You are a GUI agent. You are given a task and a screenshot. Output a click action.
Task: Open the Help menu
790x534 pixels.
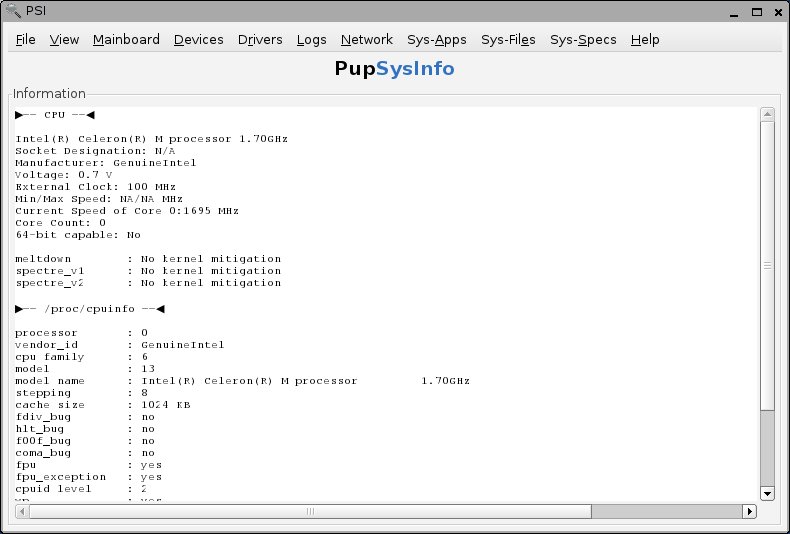point(645,39)
